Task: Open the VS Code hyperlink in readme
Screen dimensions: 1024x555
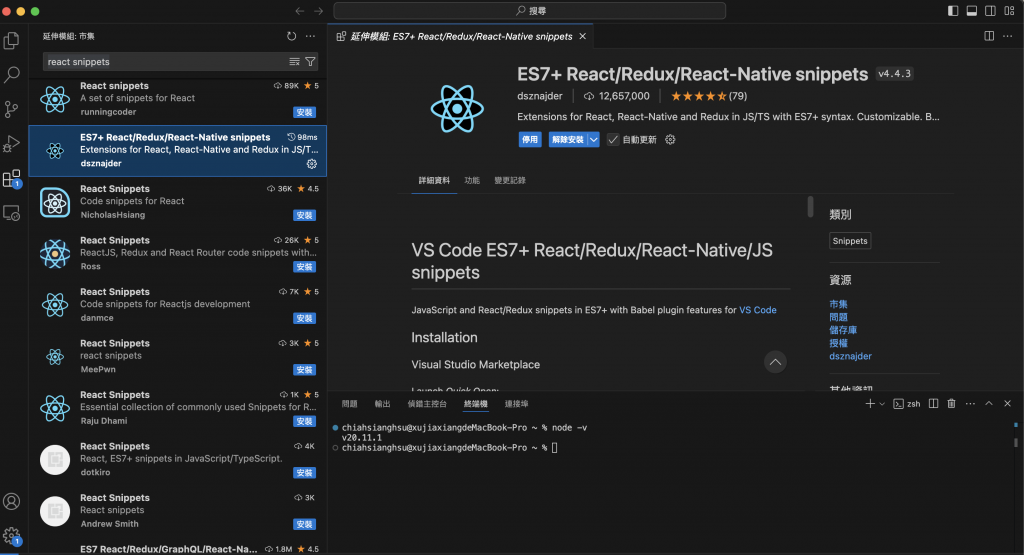Action: point(758,310)
